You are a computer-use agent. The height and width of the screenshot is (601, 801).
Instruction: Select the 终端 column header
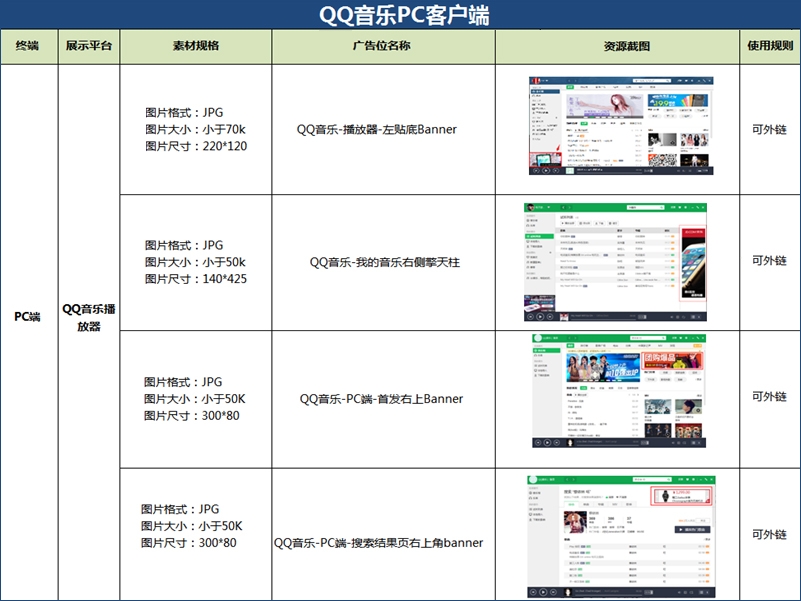28,45
